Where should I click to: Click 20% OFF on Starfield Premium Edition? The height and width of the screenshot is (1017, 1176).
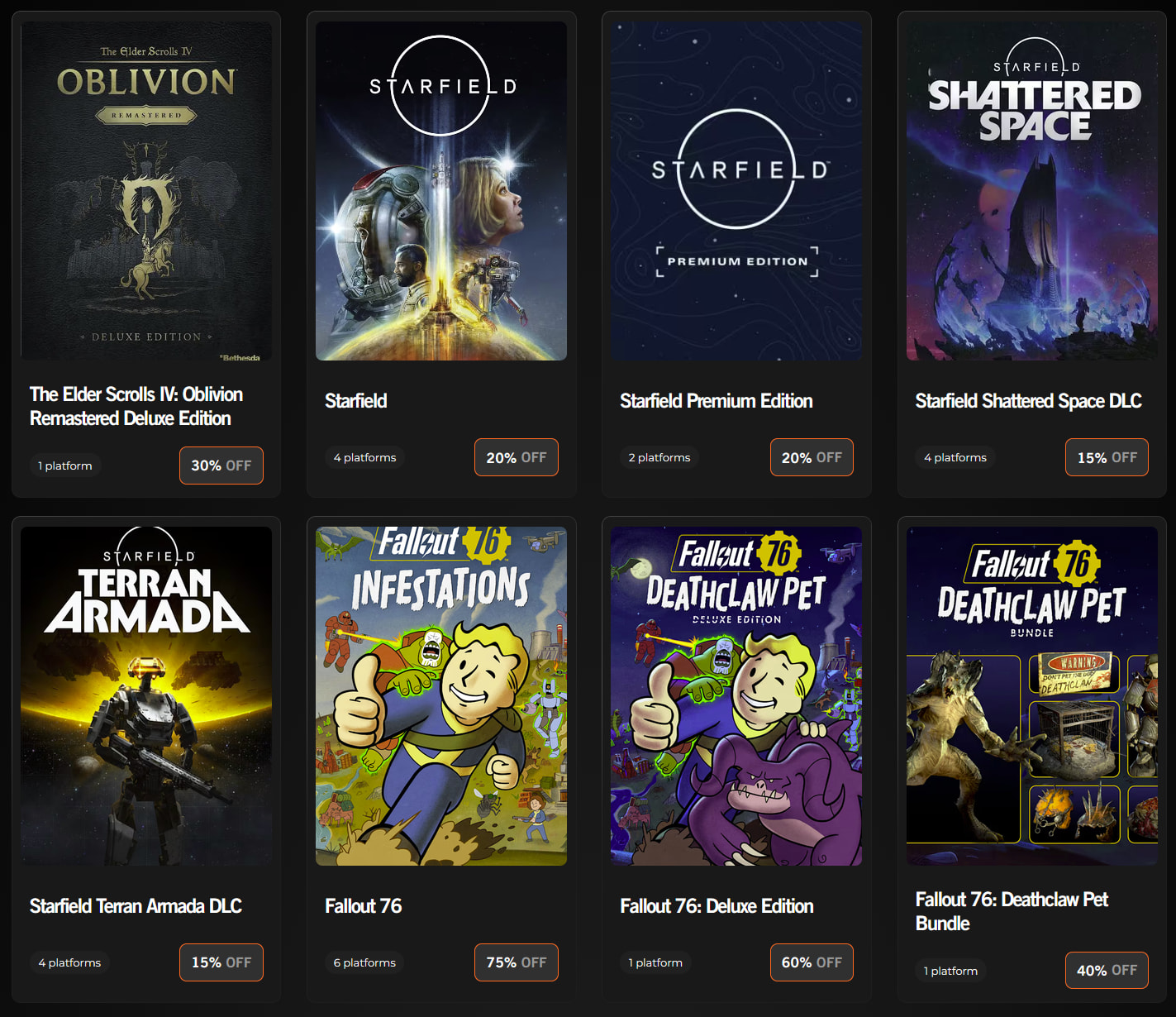coord(812,457)
